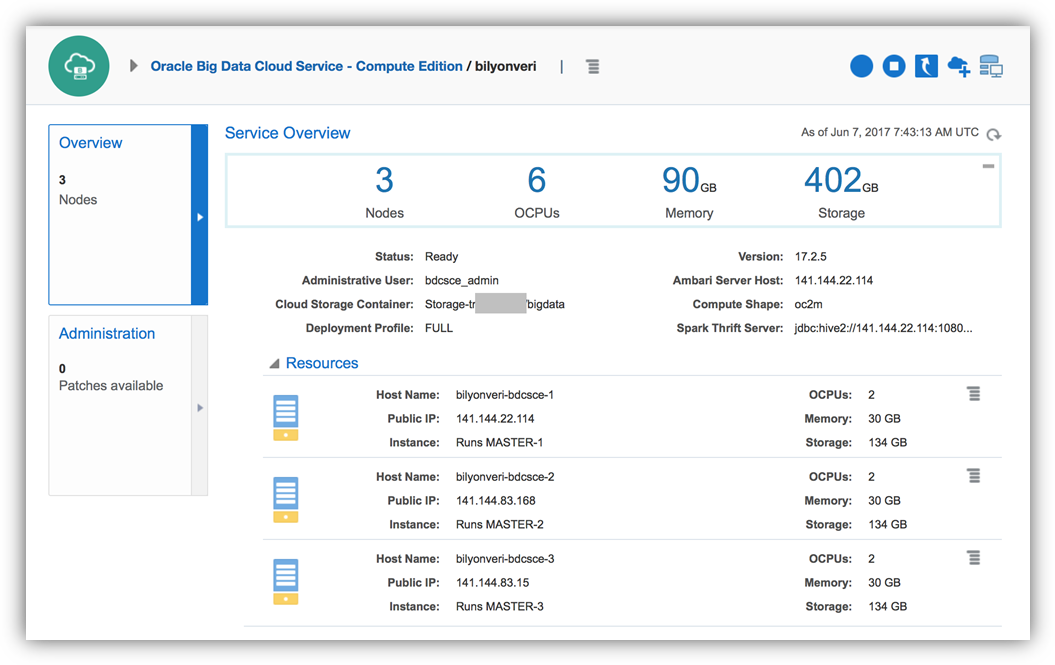
Task: Open actions menu for bilyonveri-bdcsce-1
Action: 974,394
